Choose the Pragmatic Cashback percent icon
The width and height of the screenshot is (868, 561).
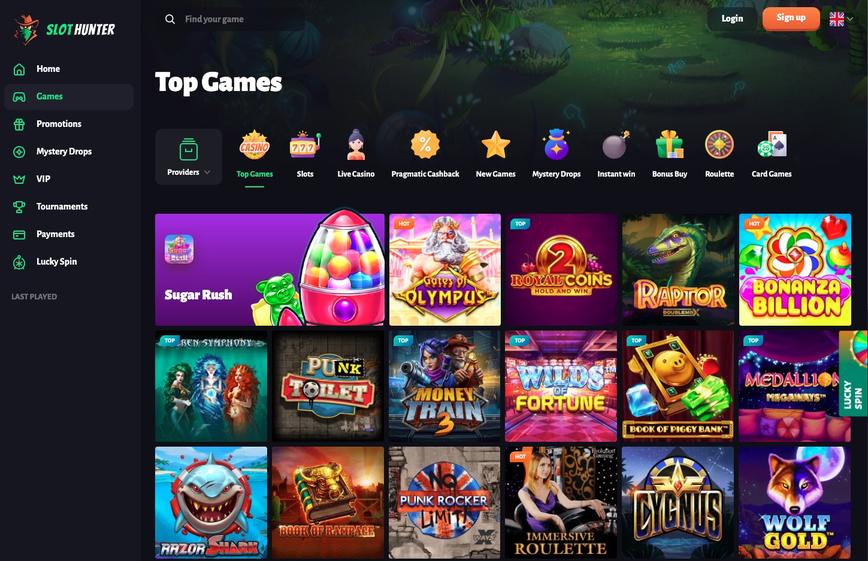425,145
